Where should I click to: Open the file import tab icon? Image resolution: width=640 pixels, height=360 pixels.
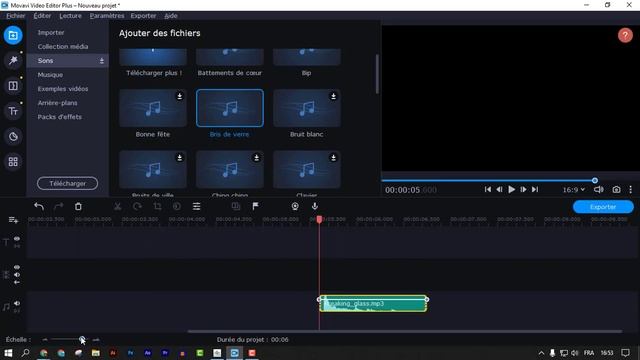pyautogui.click(x=13, y=35)
